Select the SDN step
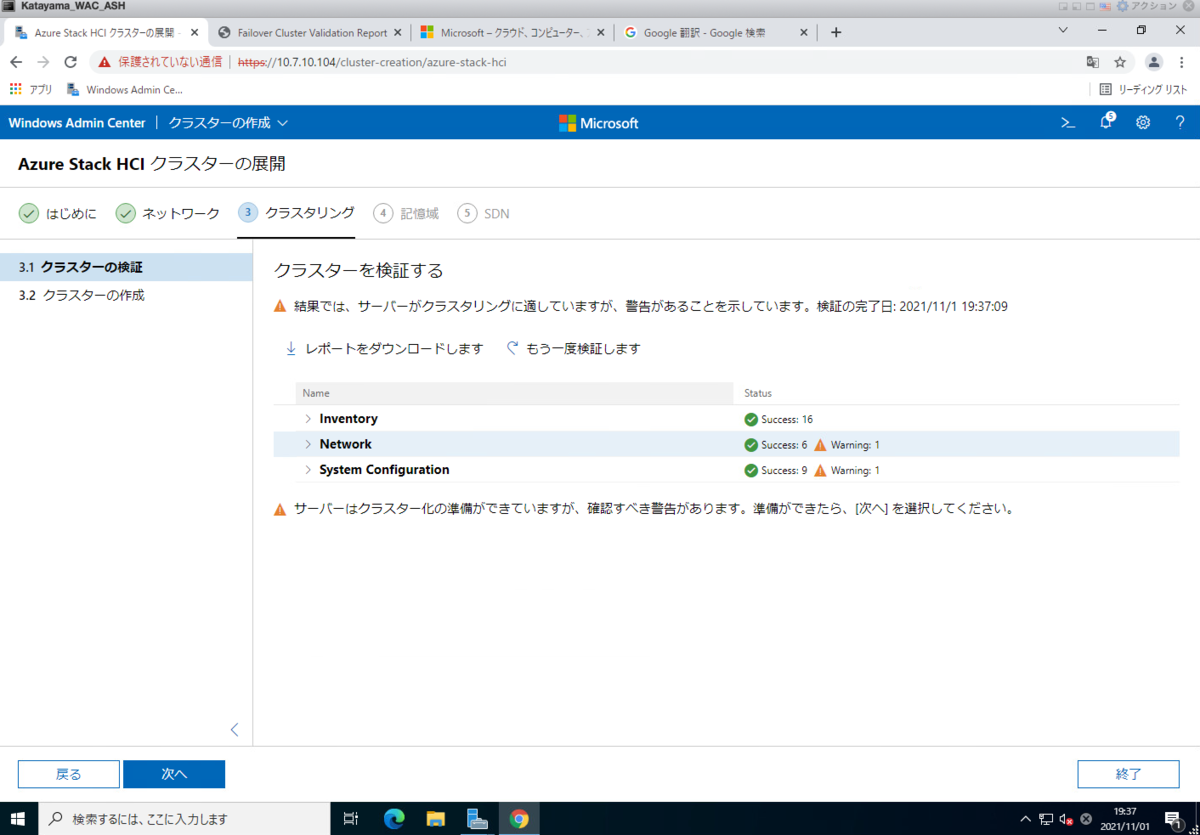The width and height of the screenshot is (1200, 835). coord(483,213)
